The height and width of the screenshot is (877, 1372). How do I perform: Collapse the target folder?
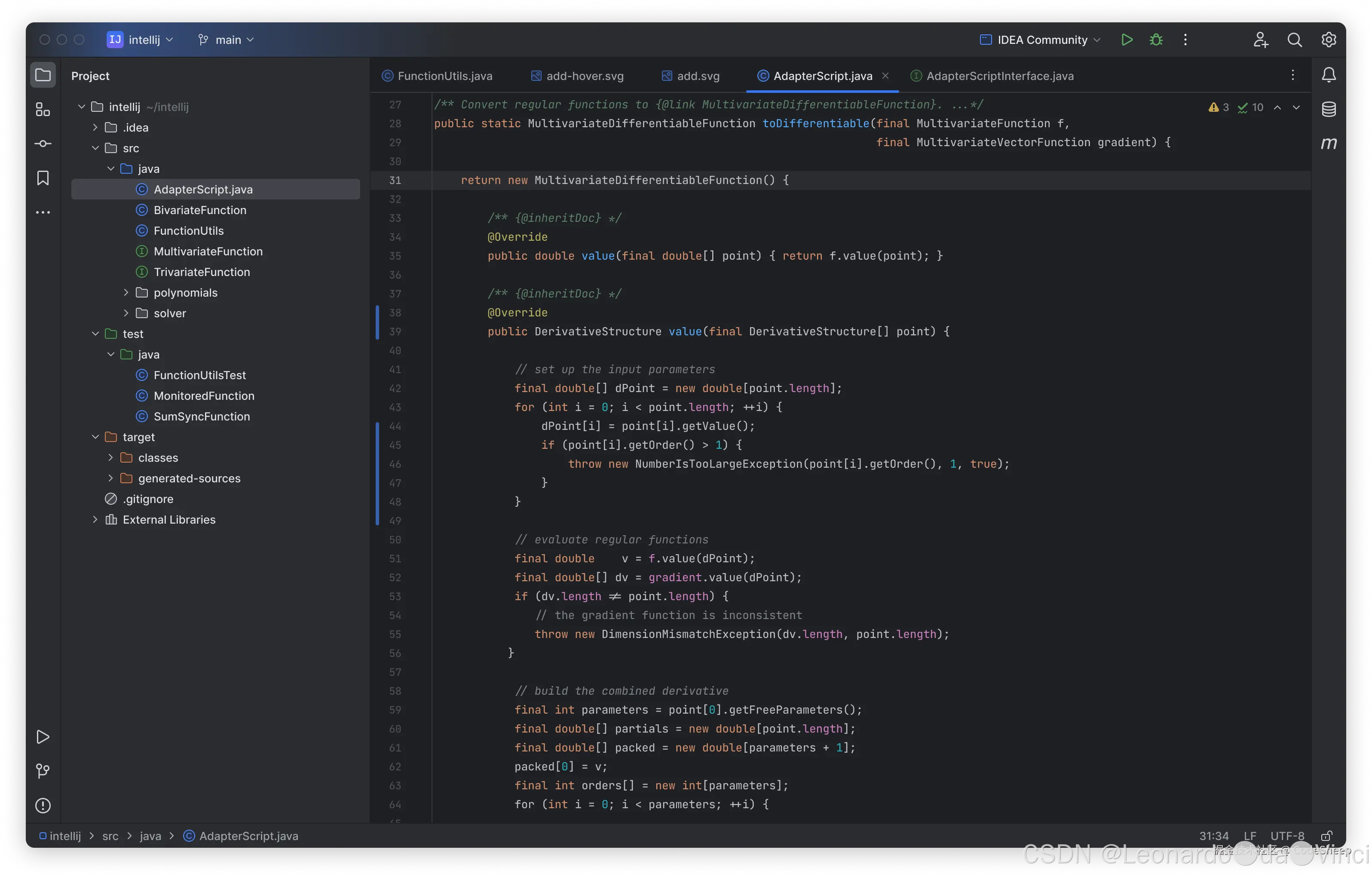point(95,437)
